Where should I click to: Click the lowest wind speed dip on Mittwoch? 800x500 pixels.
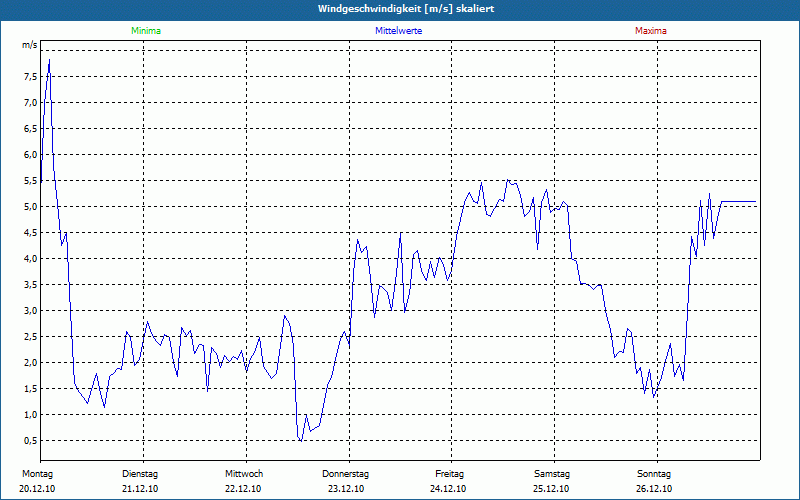301,440
